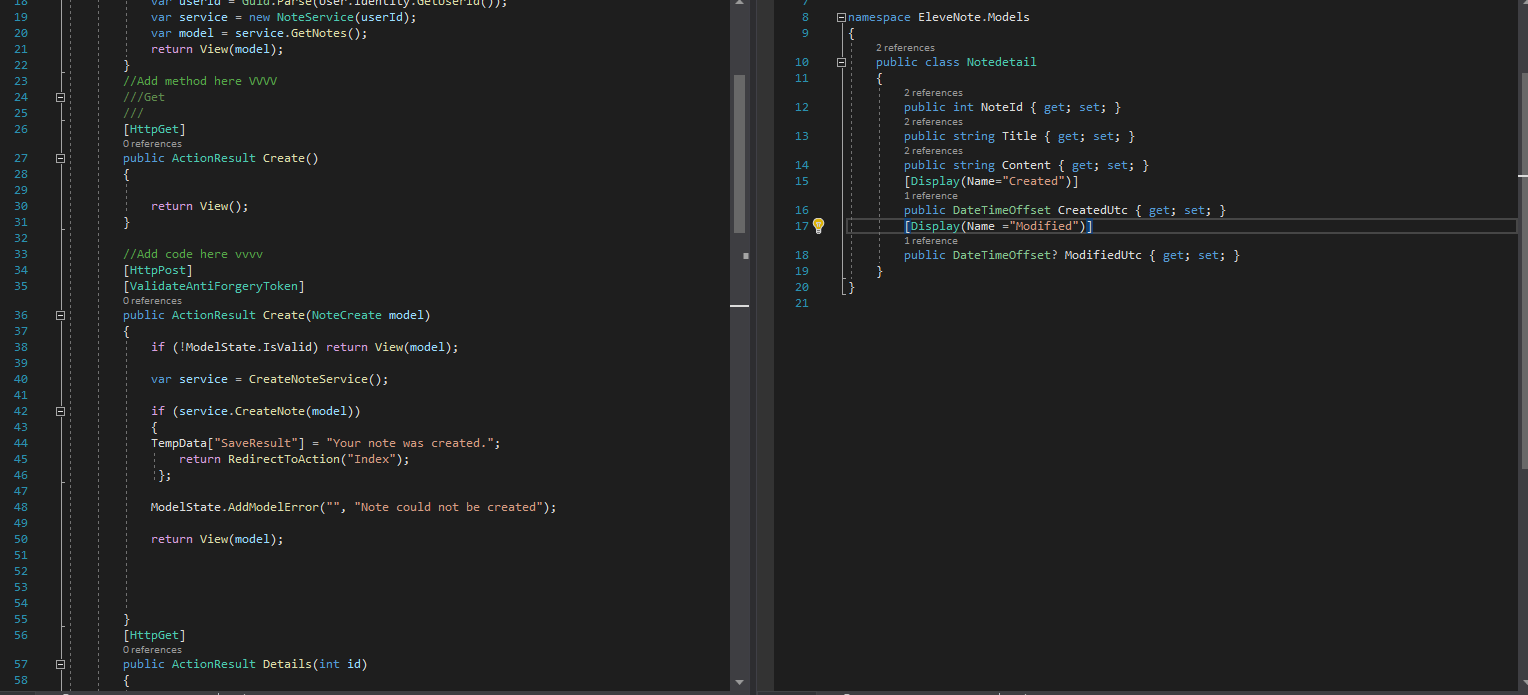This screenshot has height=695, width=1528.
Task: Click left editor vertical scrollbar thumb
Action: pos(740,150)
